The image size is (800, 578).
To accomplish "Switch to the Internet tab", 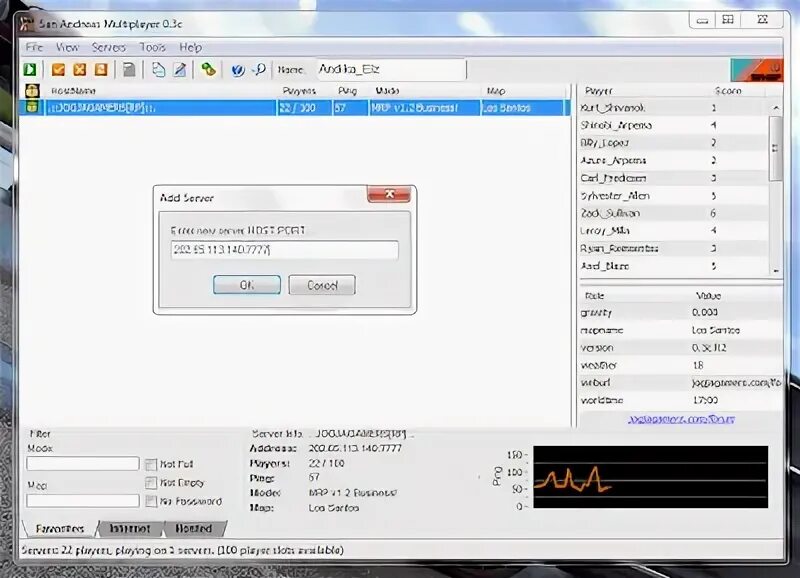I will click(130, 529).
